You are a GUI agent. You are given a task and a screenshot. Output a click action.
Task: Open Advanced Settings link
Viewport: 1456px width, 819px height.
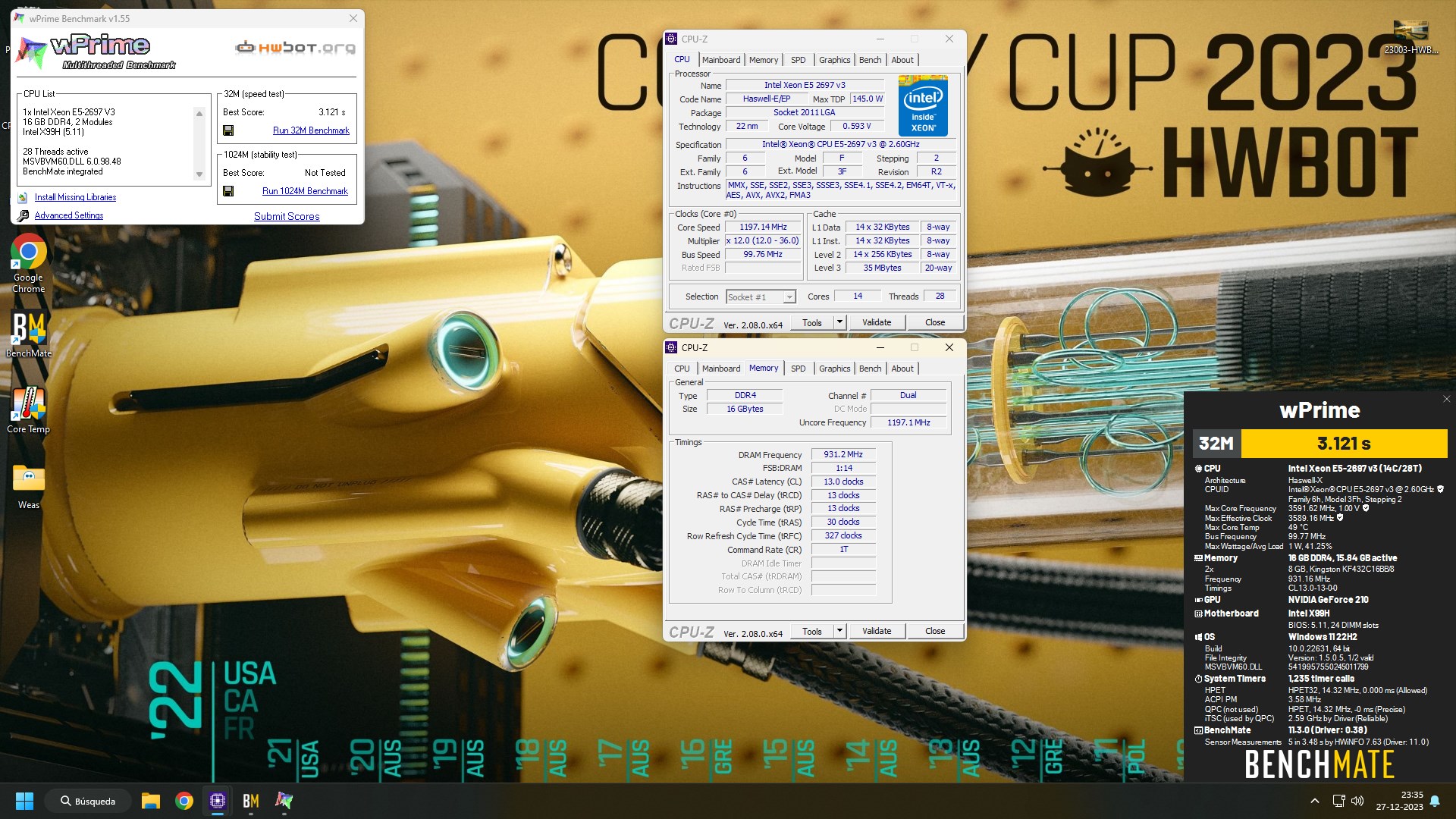pos(68,215)
